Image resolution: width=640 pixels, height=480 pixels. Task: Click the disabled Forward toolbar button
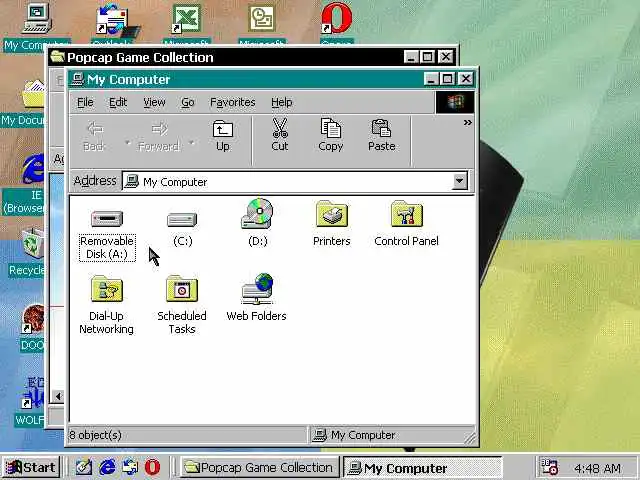pos(160,136)
